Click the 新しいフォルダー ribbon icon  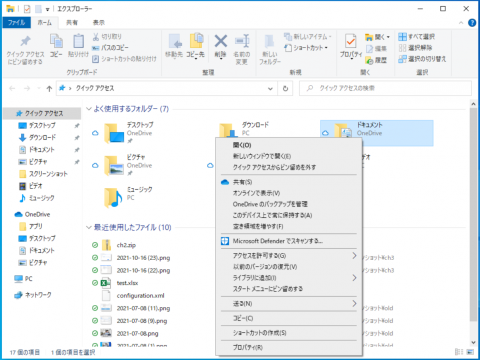269,41
